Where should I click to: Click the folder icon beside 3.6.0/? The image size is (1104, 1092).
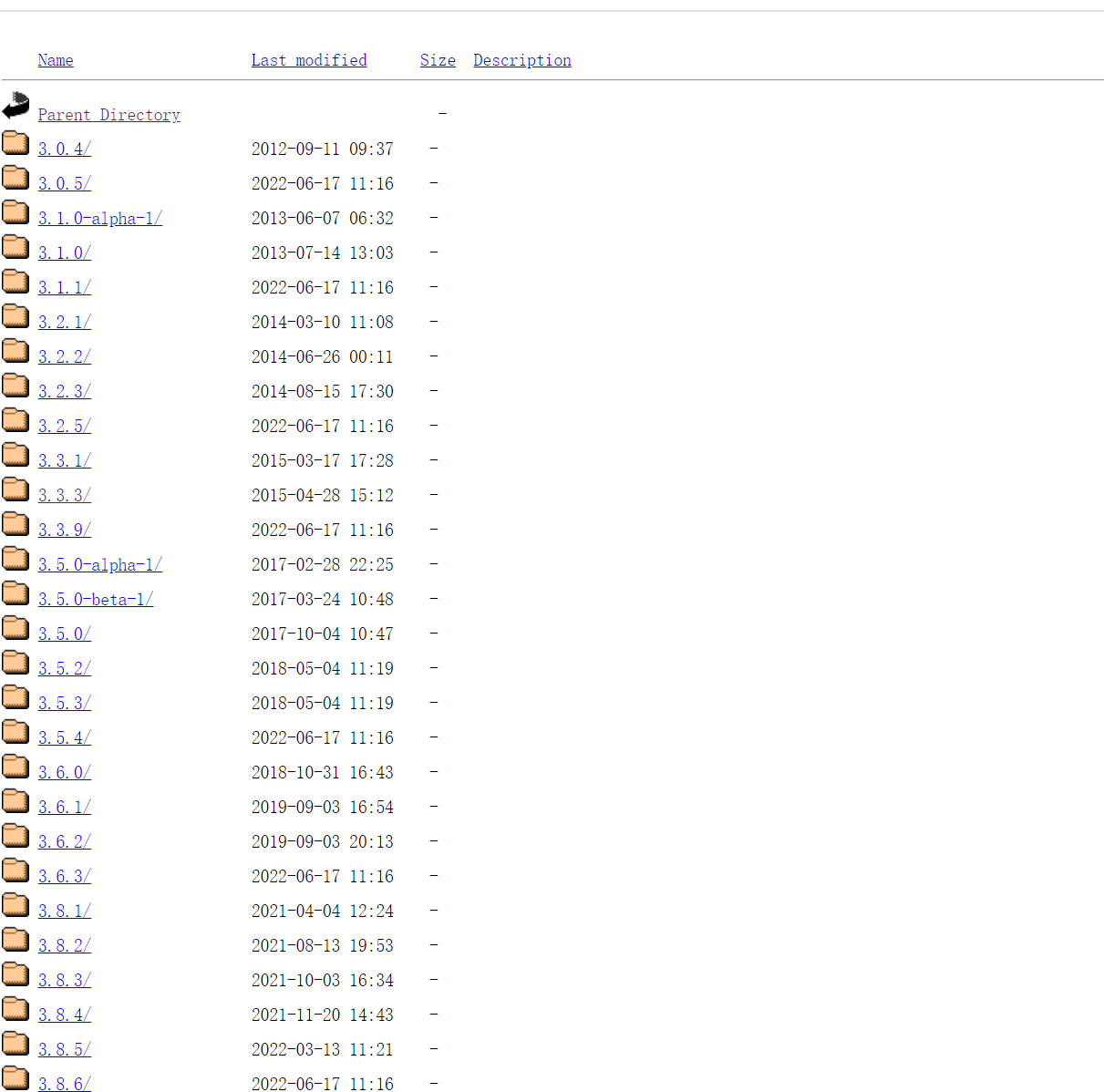click(x=15, y=765)
